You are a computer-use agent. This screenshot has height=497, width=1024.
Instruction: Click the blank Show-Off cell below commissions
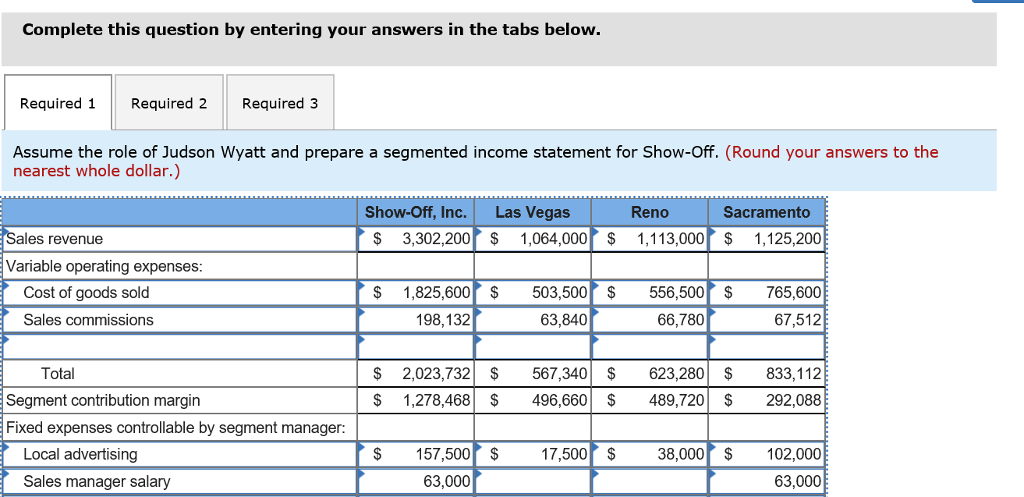(416, 347)
